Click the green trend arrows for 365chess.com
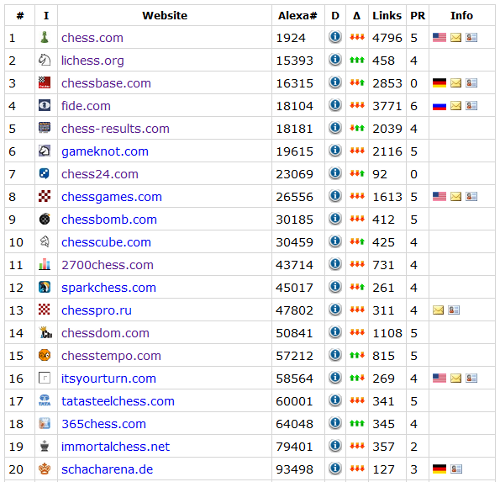Viewport: 500px width, 482px height. [357, 424]
